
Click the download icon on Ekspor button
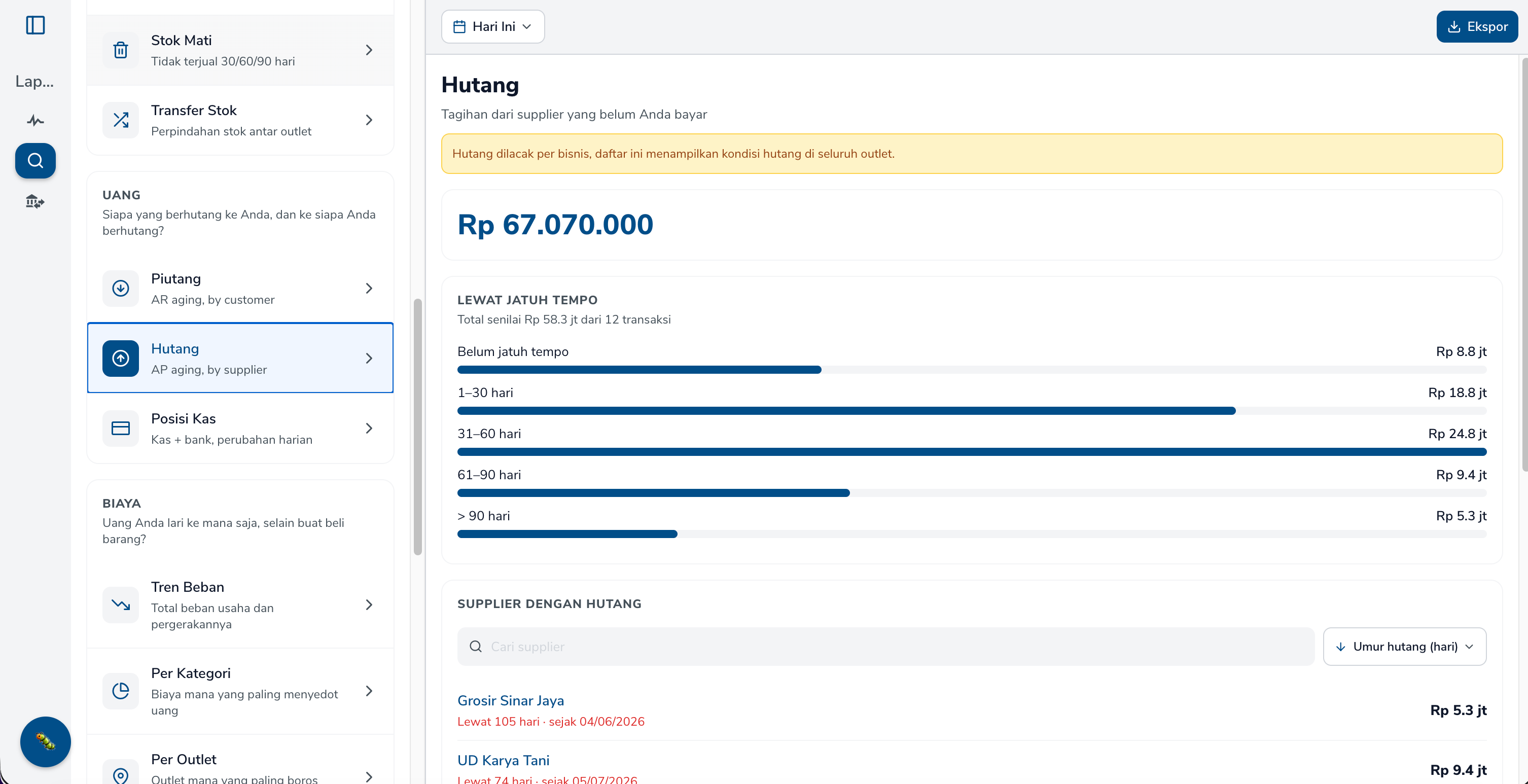(1454, 27)
